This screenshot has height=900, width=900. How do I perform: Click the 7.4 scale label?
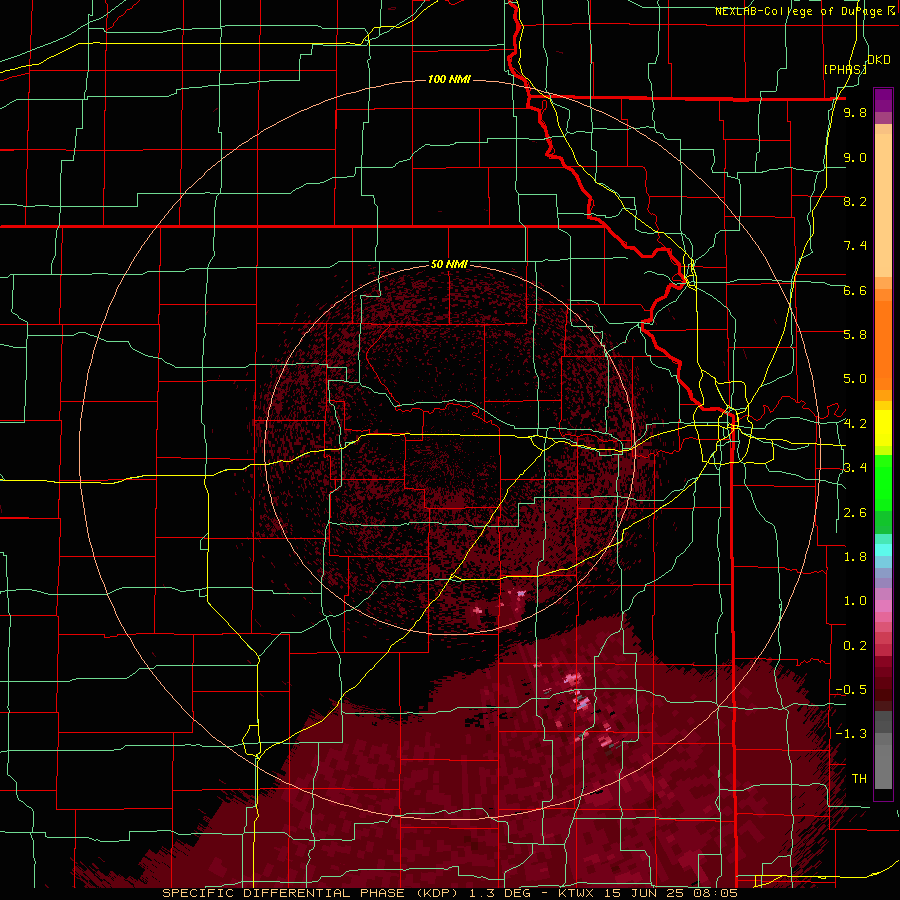coord(855,246)
